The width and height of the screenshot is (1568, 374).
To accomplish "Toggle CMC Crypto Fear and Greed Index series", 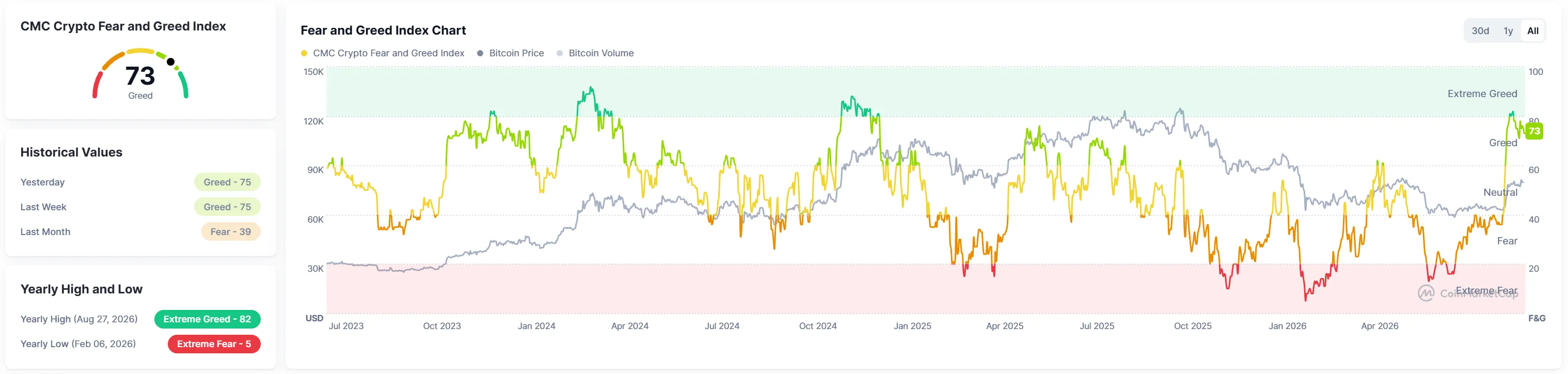I will (x=388, y=54).
